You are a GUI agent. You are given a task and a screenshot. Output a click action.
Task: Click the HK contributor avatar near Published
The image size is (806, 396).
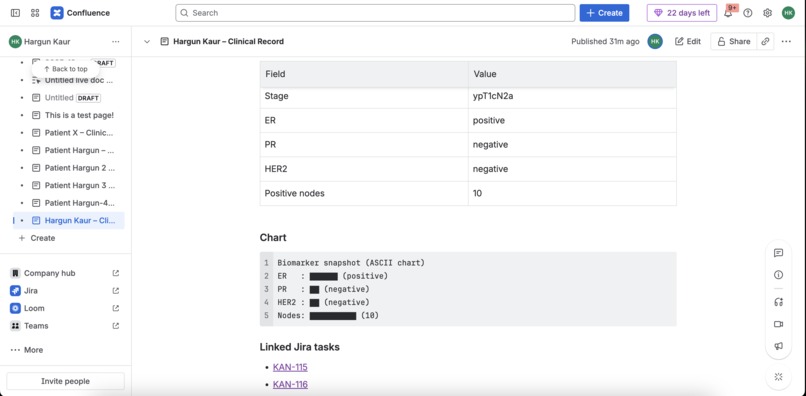click(654, 42)
